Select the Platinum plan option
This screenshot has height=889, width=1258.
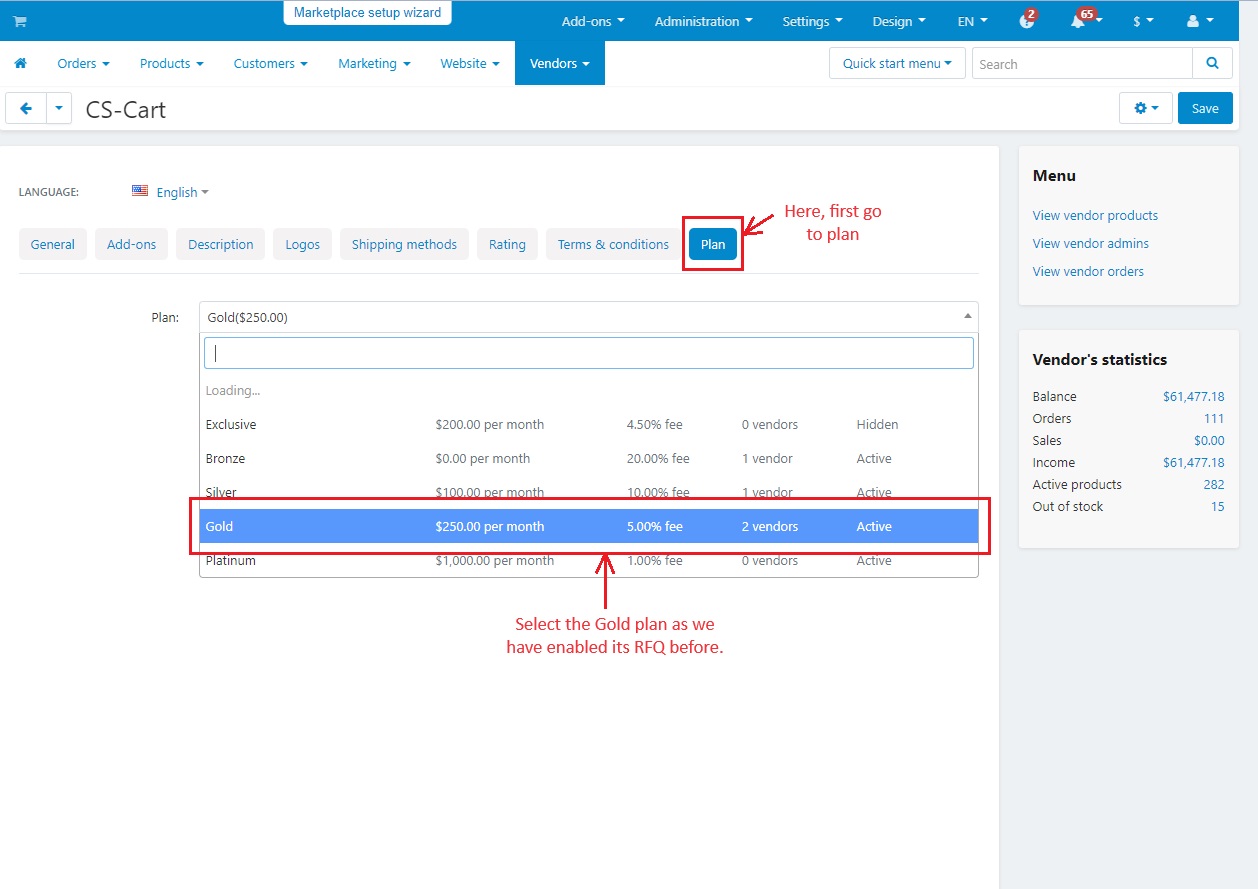[x=588, y=560]
